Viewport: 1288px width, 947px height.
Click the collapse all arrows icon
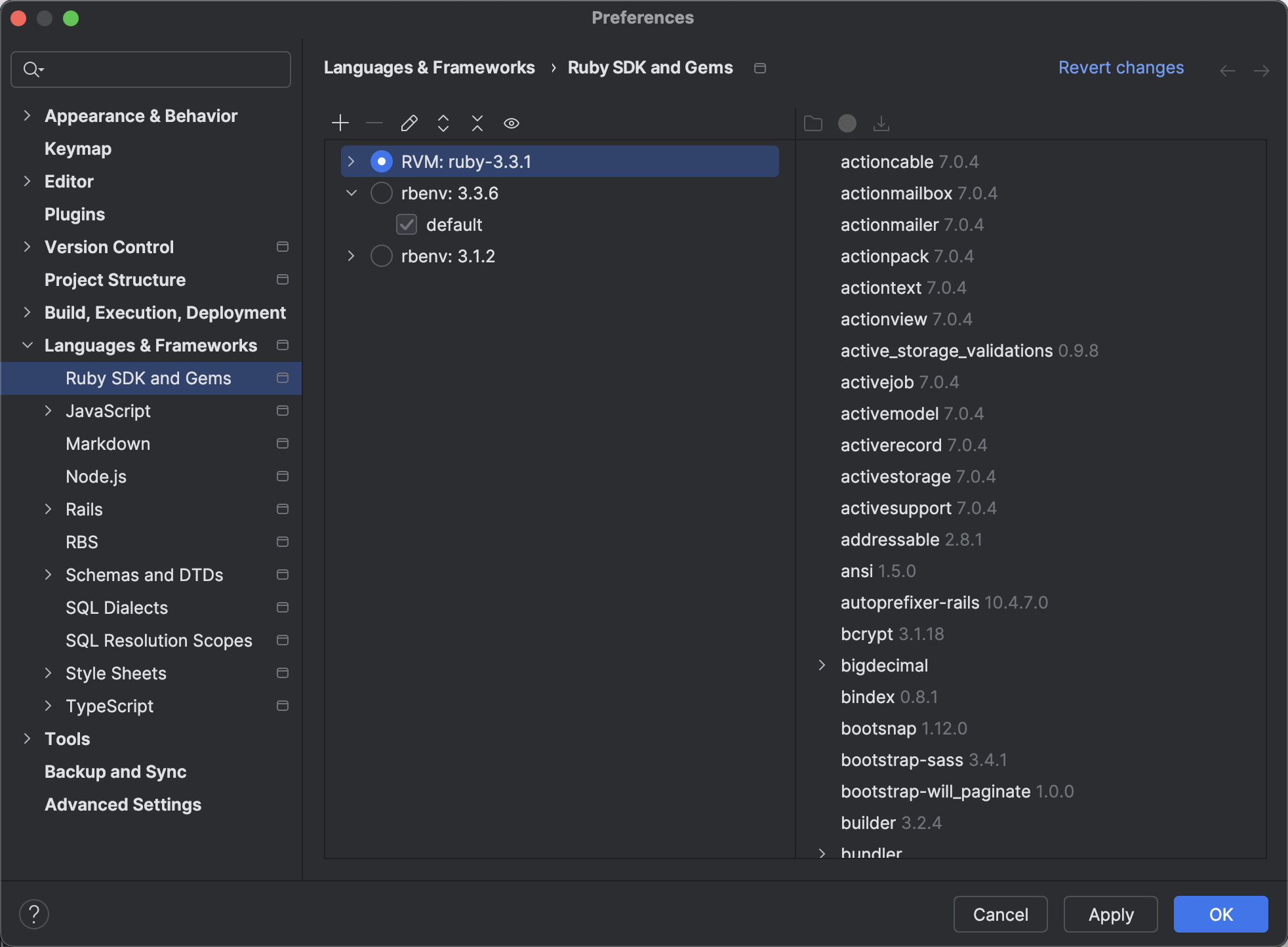pyautogui.click(x=477, y=123)
